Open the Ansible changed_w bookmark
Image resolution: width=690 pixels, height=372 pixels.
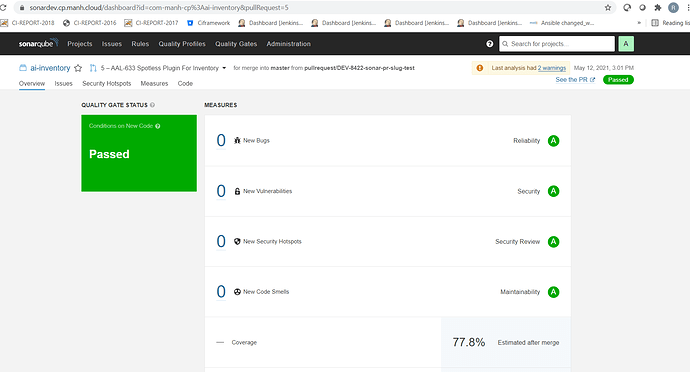click(562, 23)
